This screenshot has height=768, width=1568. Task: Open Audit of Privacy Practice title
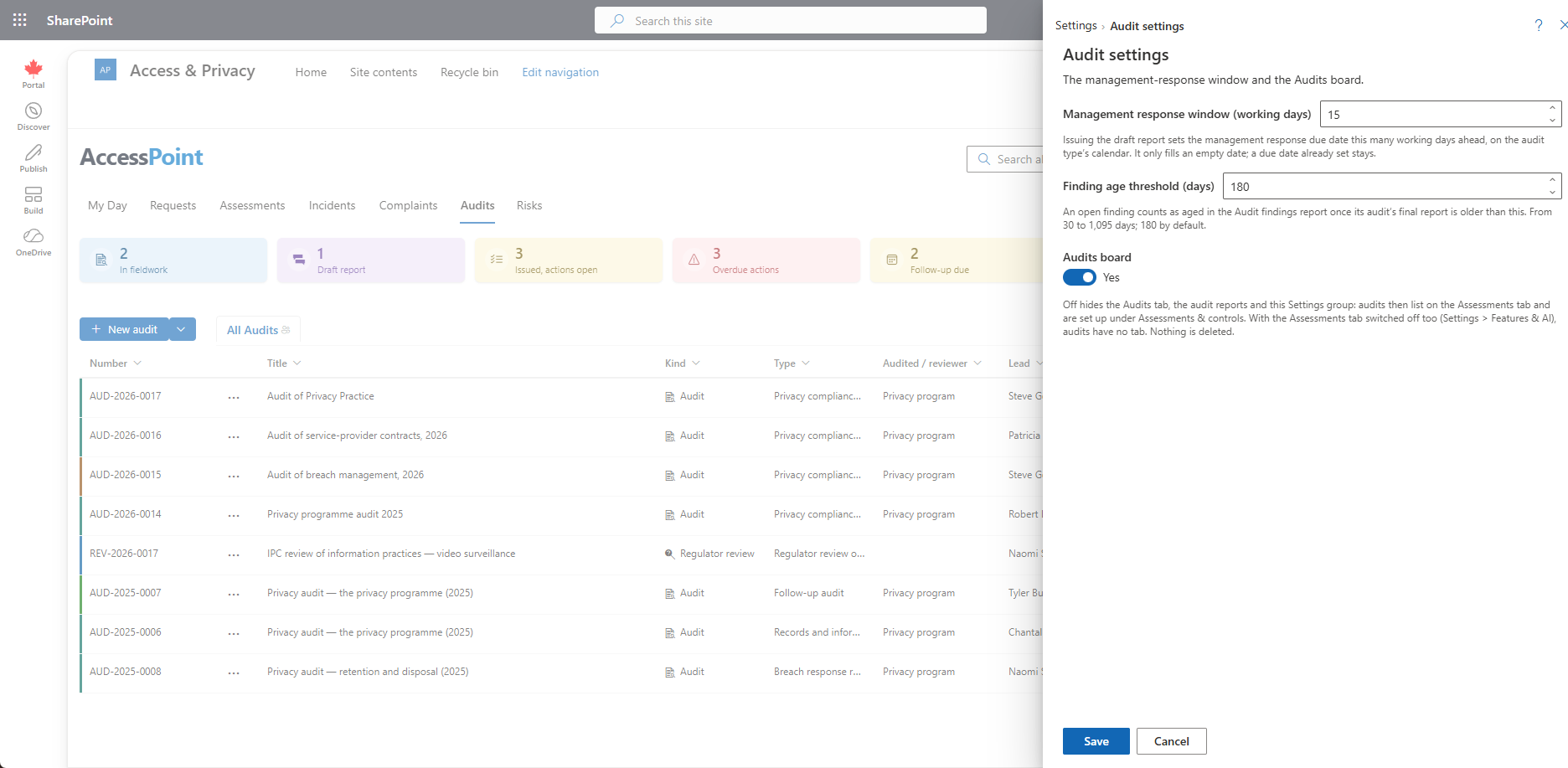click(321, 396)
